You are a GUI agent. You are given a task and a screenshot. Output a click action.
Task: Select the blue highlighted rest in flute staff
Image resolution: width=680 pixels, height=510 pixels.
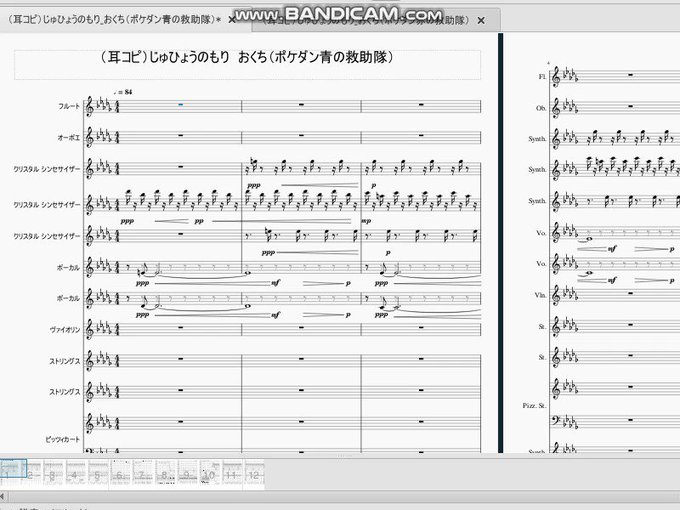181,105
